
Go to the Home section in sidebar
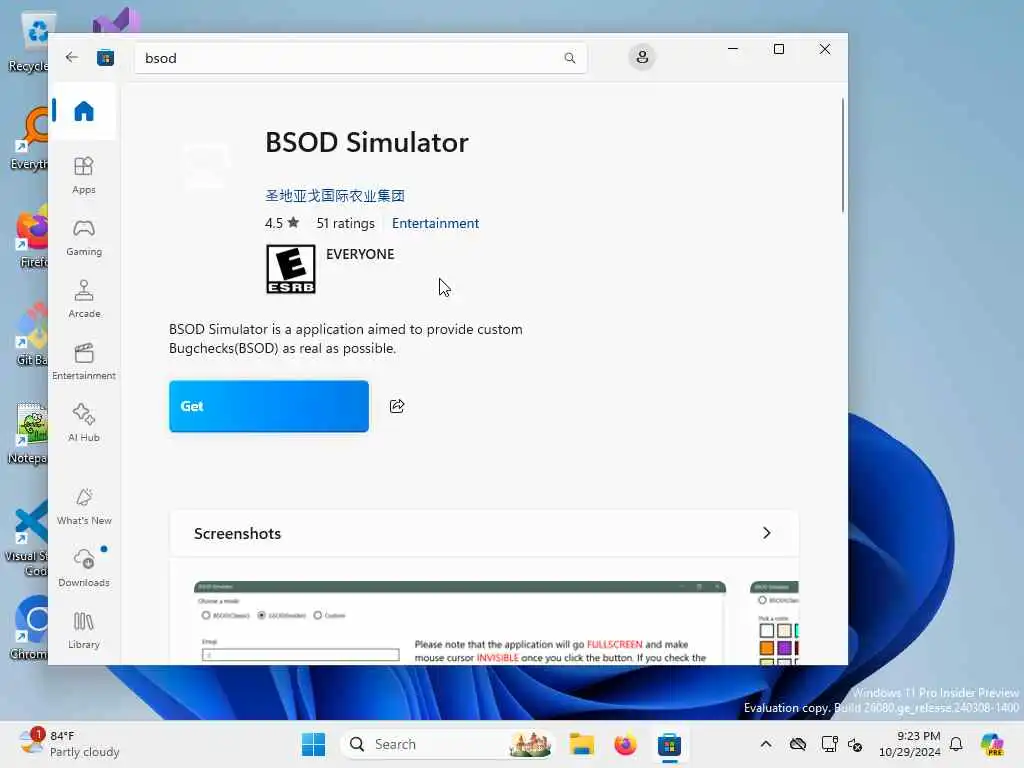[84, 111]
